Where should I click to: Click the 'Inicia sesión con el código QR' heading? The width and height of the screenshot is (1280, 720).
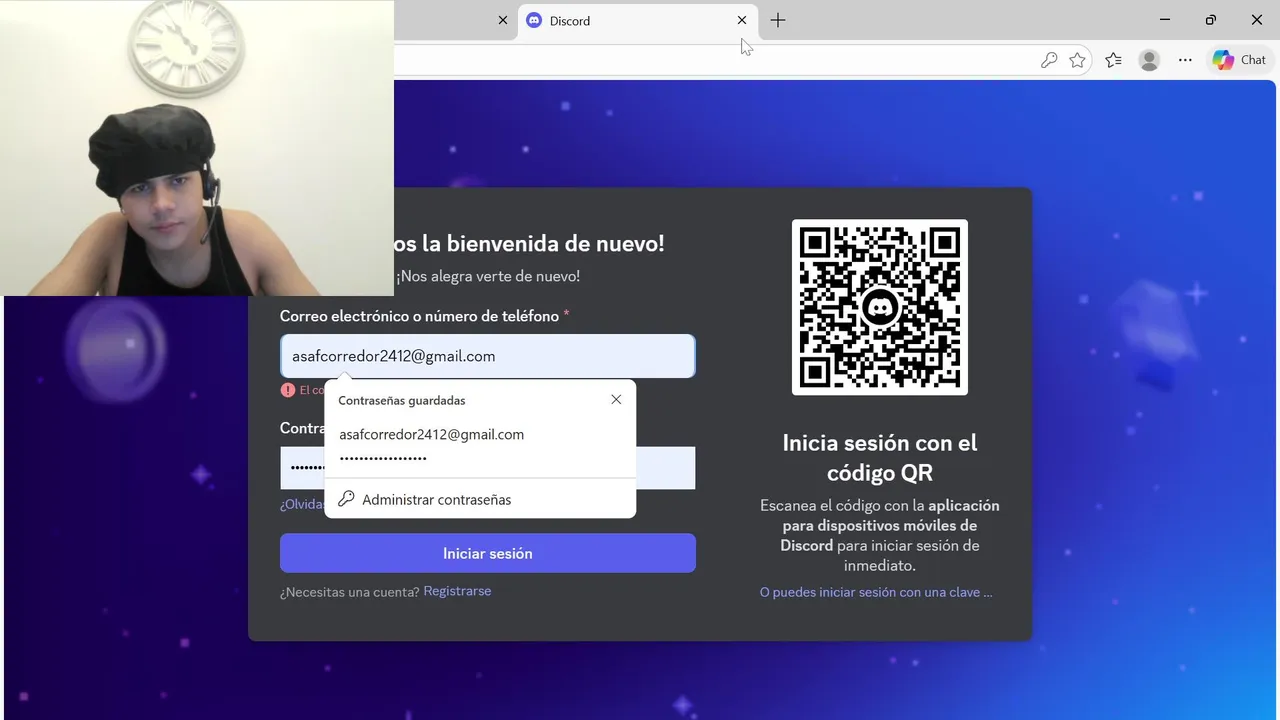click(x=880, y=457)
